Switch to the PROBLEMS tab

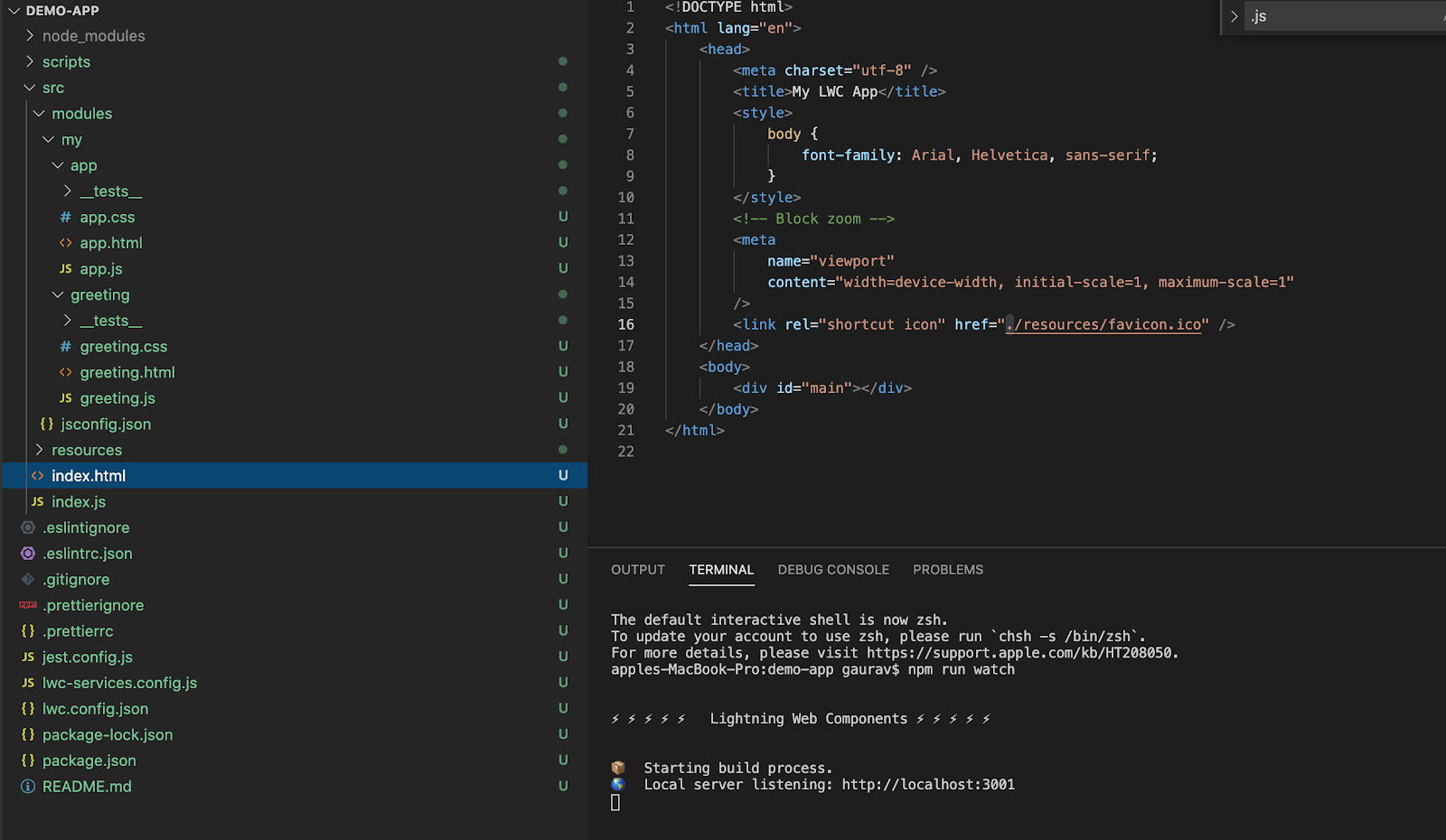947,570
